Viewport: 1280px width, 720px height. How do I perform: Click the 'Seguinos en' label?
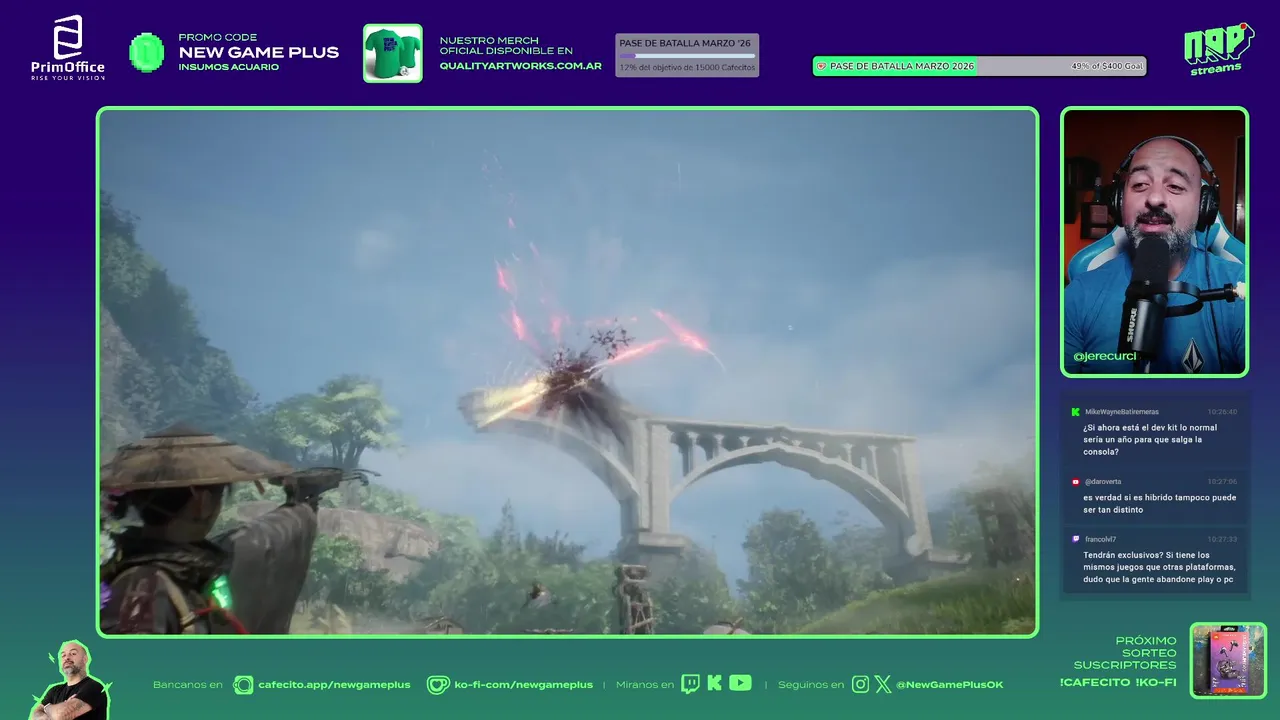point(811,684)
